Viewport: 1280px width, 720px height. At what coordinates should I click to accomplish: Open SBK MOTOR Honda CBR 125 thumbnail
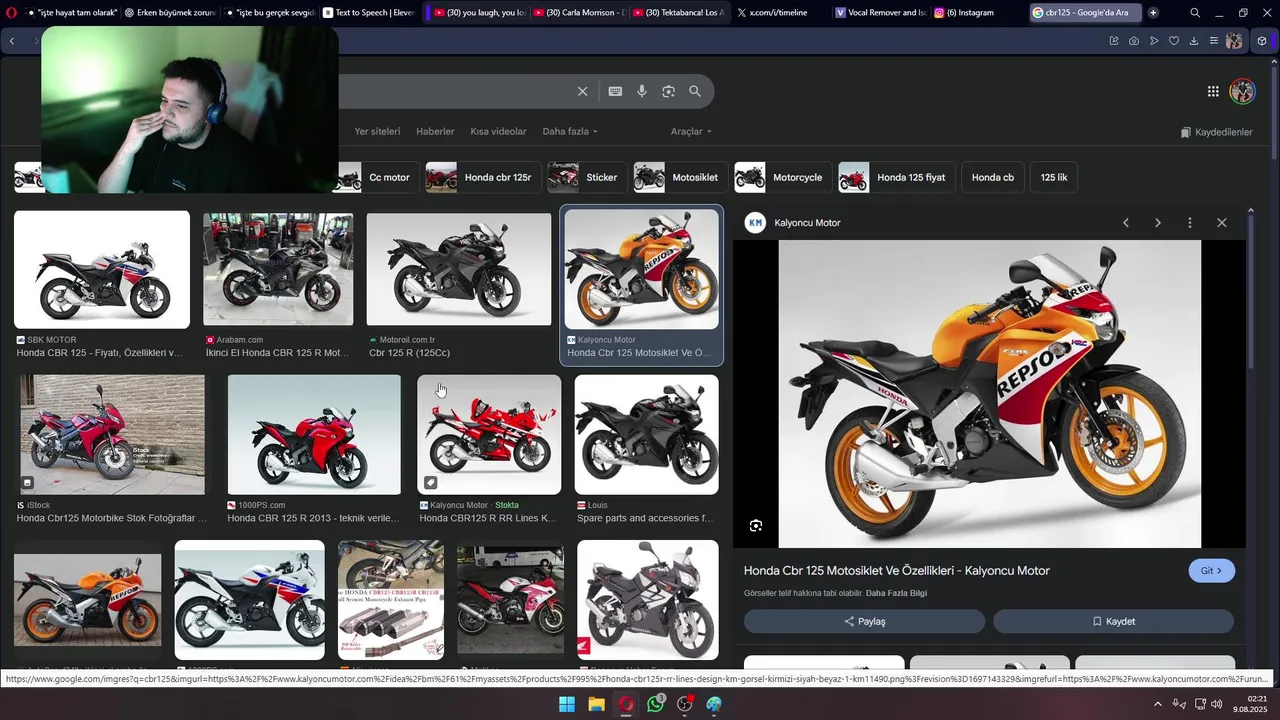pos(102,269)
